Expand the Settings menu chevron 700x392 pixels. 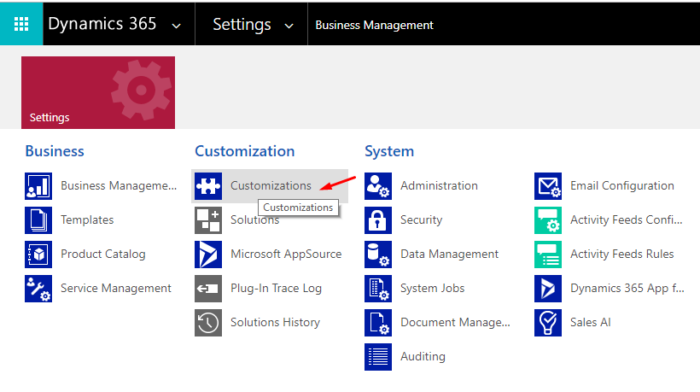point(289,26)
